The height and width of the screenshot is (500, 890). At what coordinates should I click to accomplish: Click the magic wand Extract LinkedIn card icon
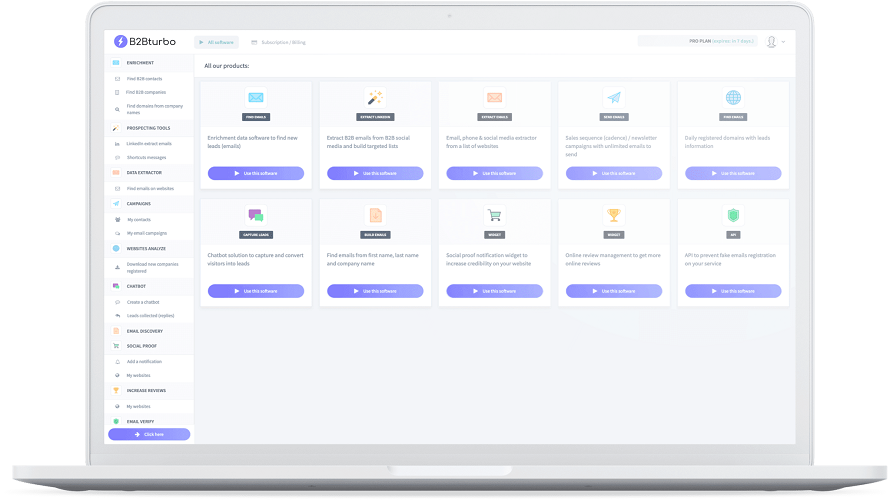[x=375, y=98]
